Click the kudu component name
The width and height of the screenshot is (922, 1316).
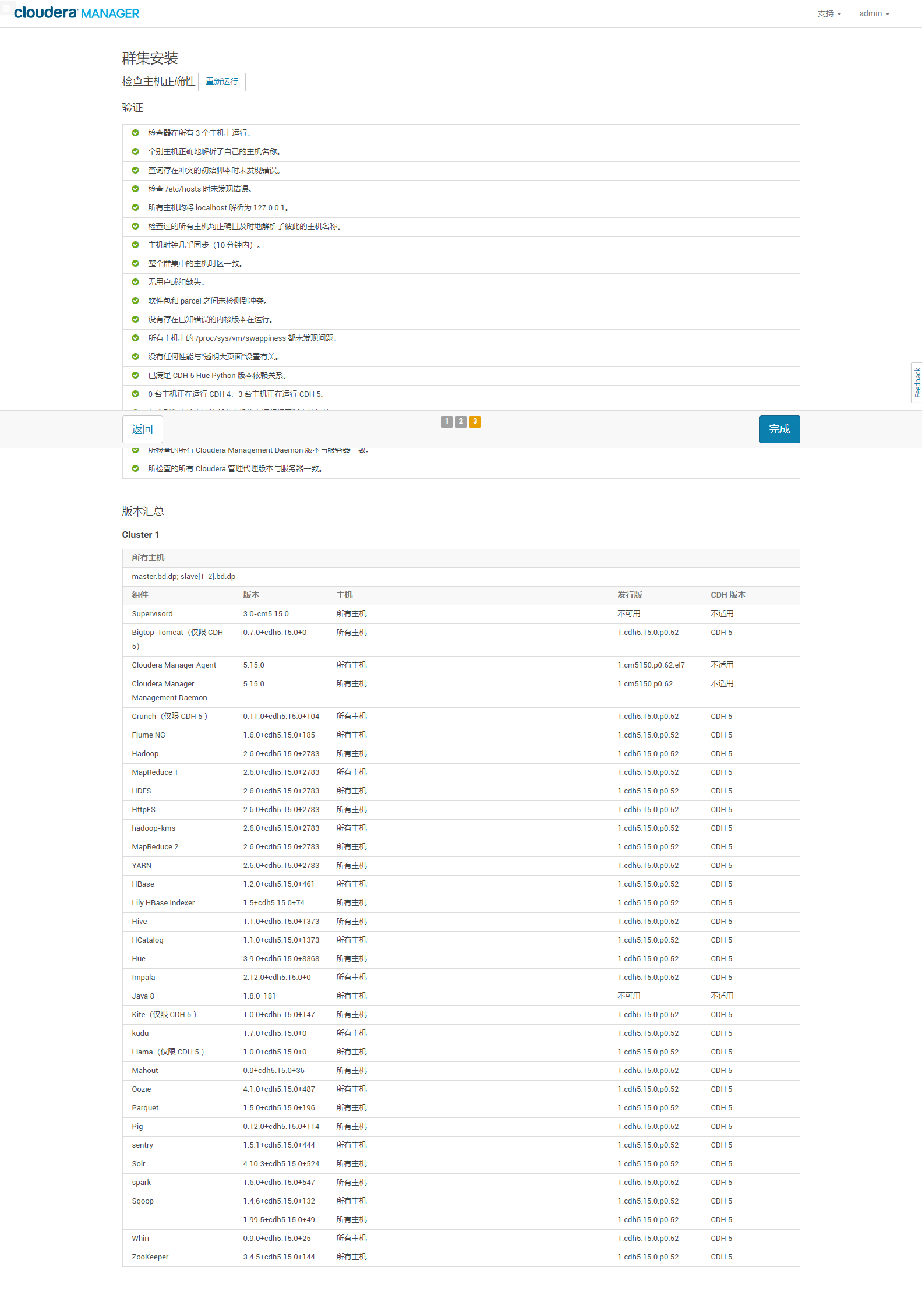click(140, 1033)
